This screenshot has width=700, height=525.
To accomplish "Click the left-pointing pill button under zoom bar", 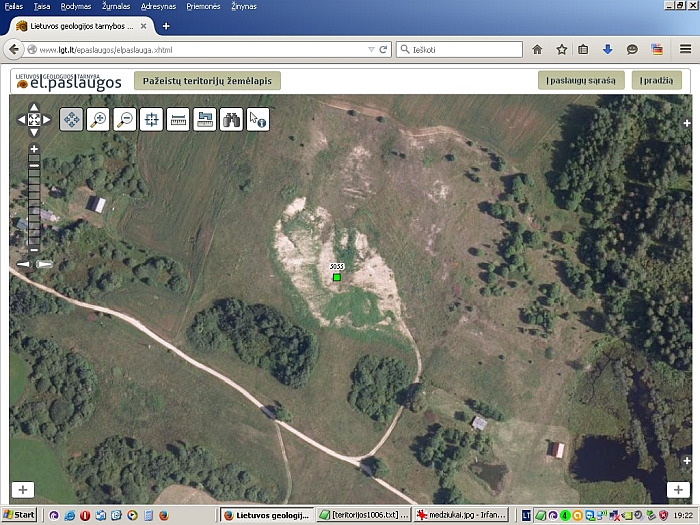I will pyautogui.click(x=23, y=264).
